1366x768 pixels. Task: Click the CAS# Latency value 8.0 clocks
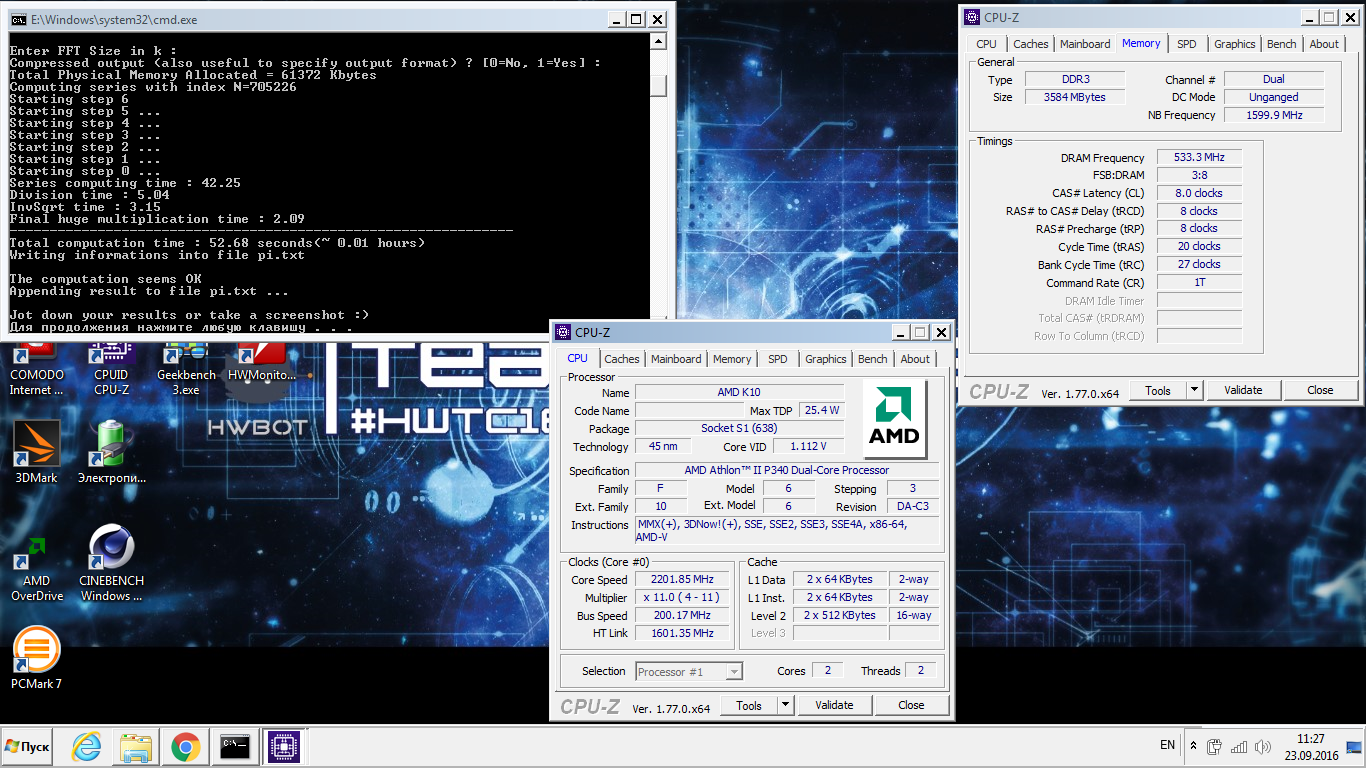point(1200,193)
